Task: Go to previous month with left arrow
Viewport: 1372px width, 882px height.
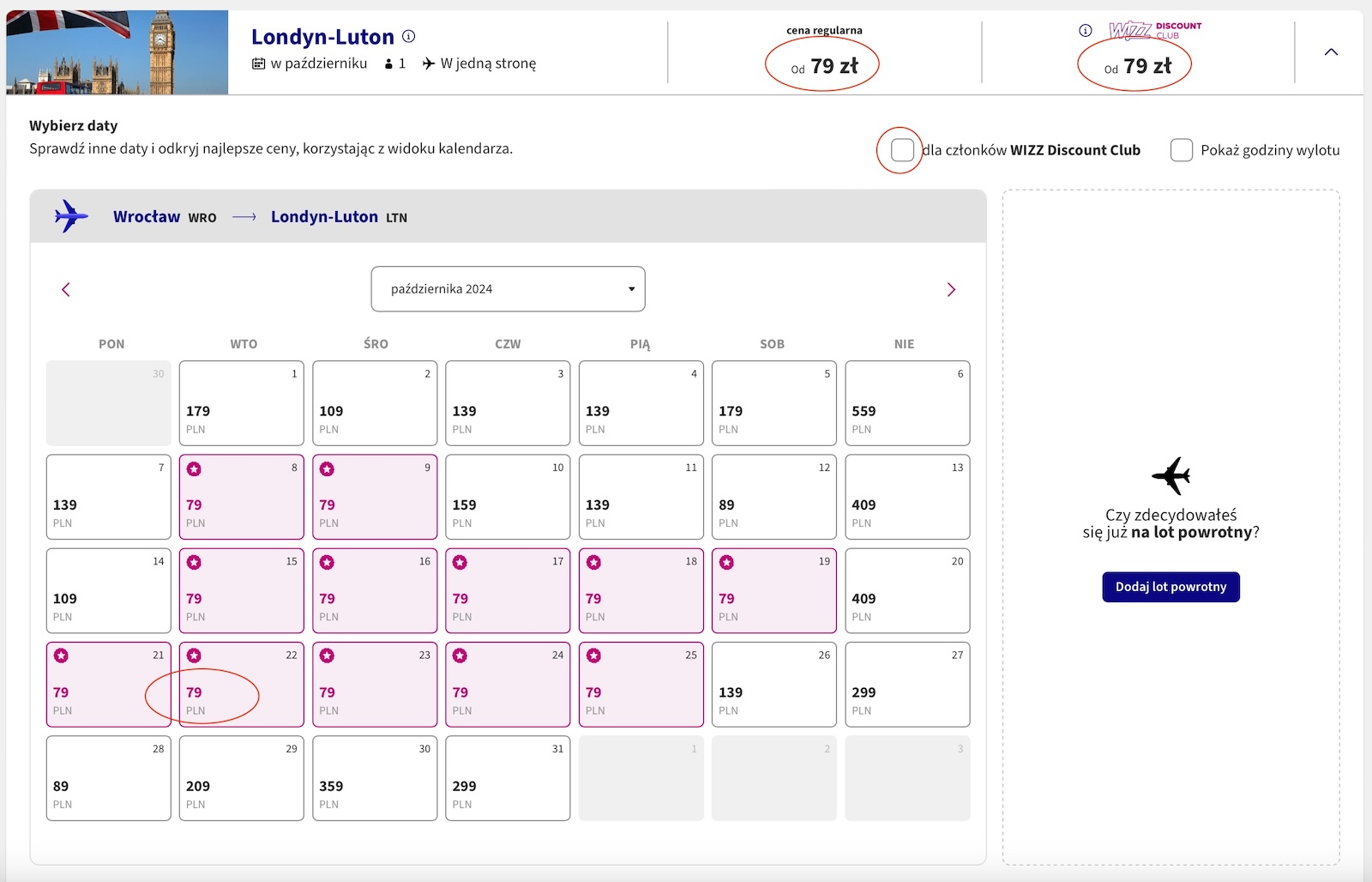Action: coord(66,289)
